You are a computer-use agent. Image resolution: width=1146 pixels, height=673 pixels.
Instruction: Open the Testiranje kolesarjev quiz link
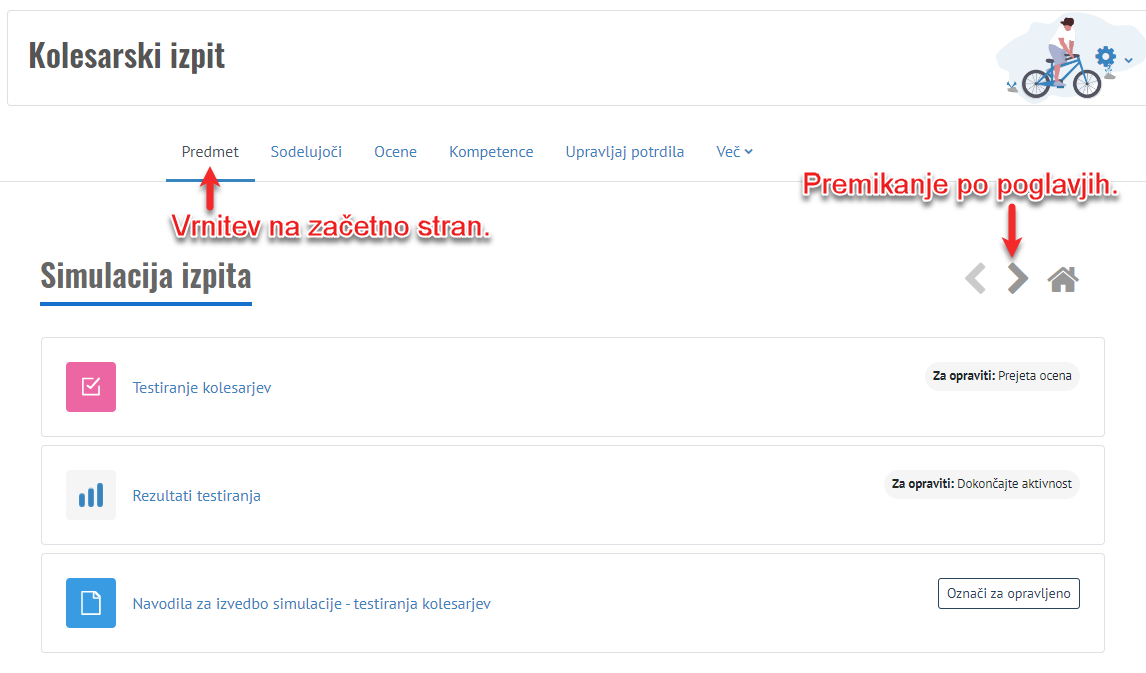202,388
